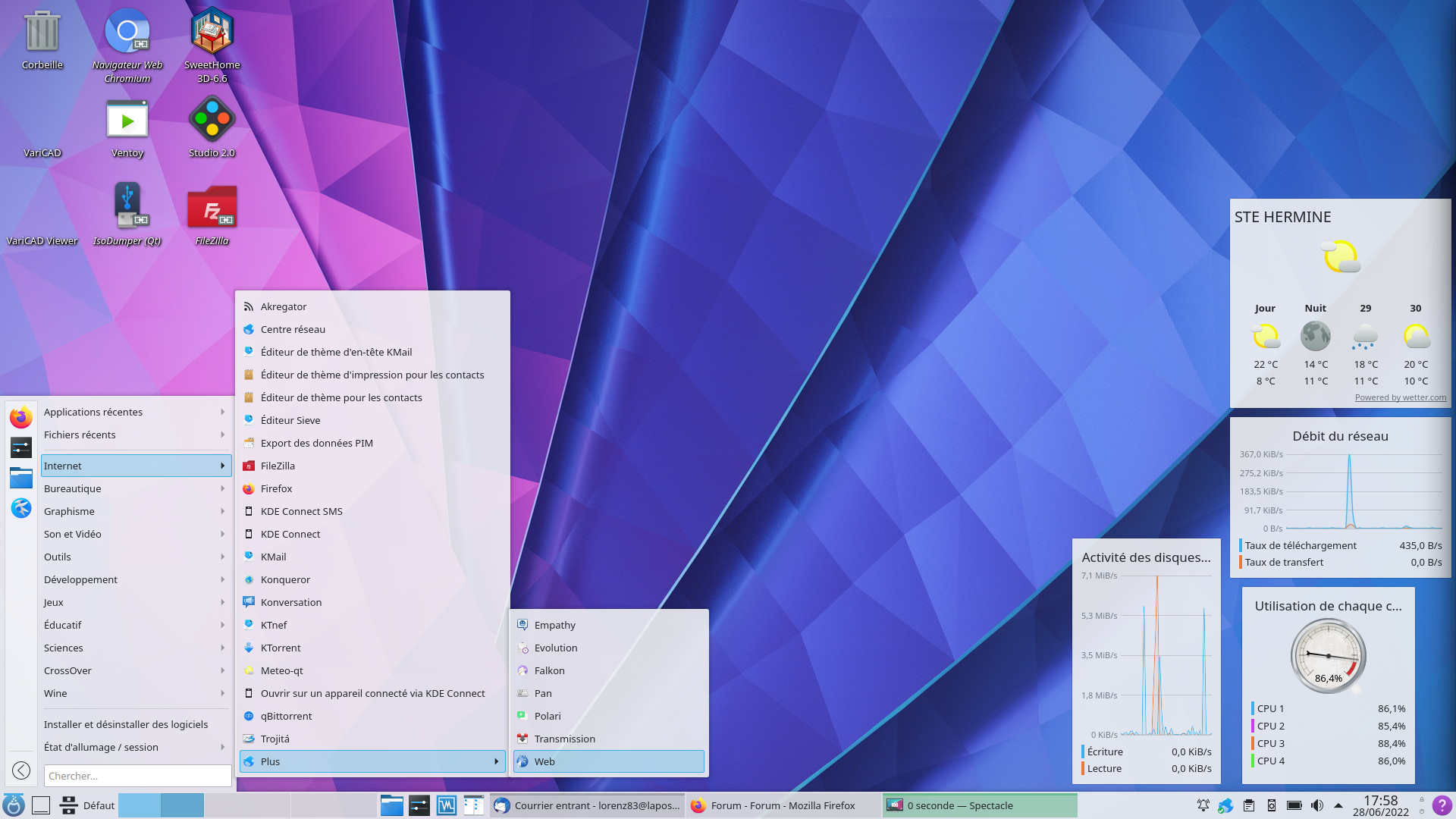The height and width of the screenshot is (819, 1456).
Task: Click the Défaut activity switcher
Action: pos(88,805)
